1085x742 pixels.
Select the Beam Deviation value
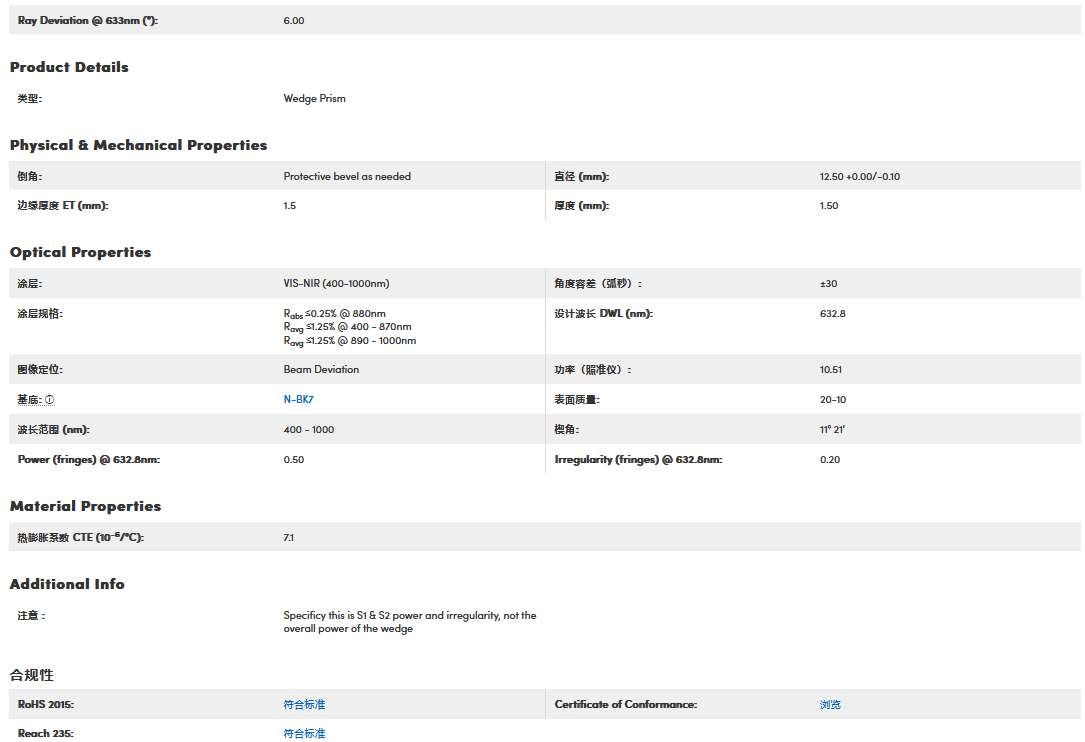[x=321, y=370]
